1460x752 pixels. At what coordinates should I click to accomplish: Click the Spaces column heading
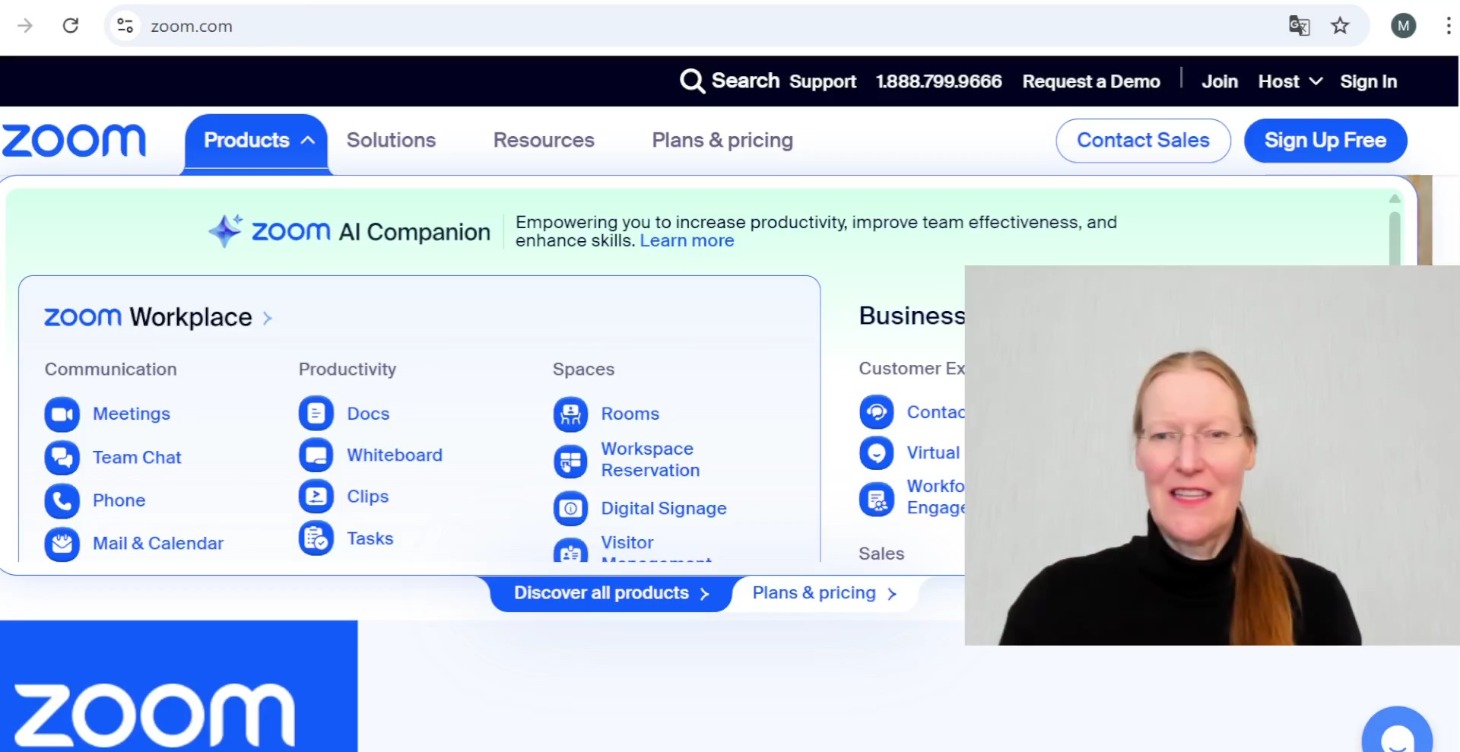coord(583,369)
